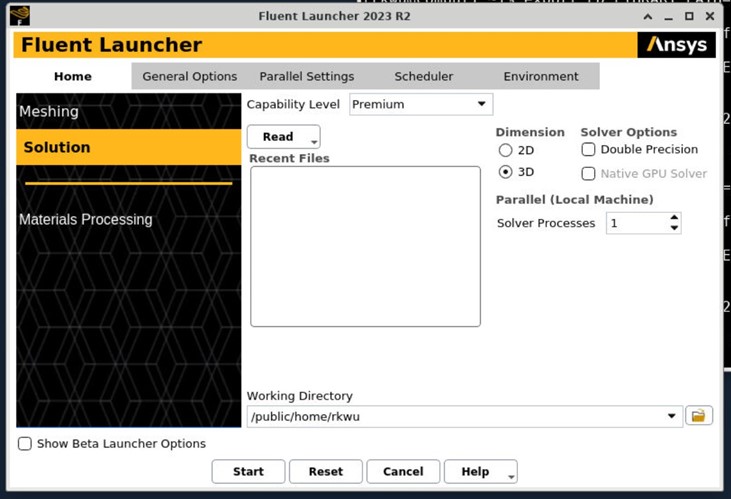Screen dimensions: 731x499
Task: Enable Double Precision solver option
Action: (x=588, y=150)
